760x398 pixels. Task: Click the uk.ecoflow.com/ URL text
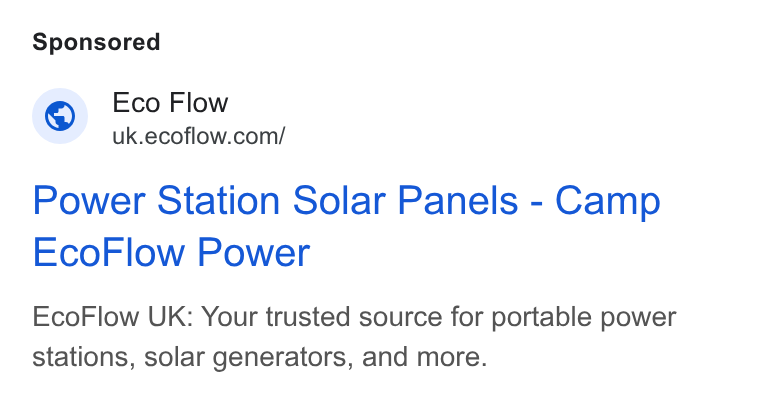pos(199,136)
